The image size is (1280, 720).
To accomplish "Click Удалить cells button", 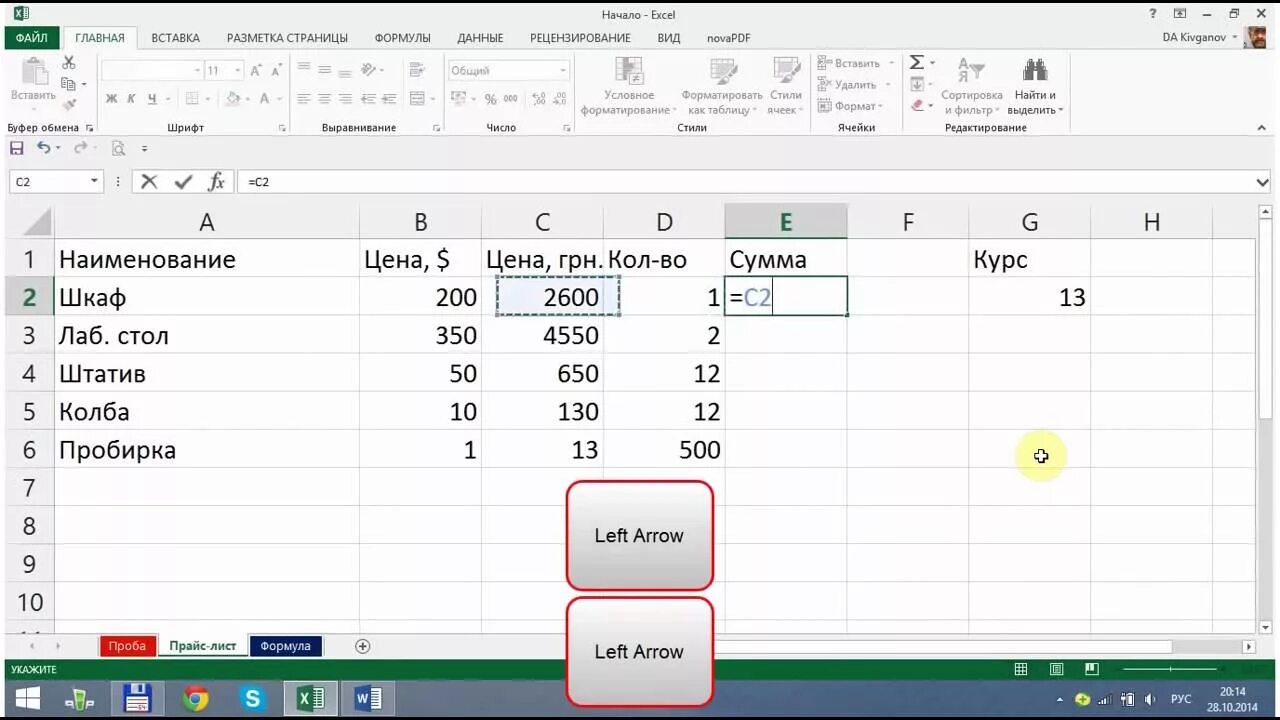I will coord(846,85).
